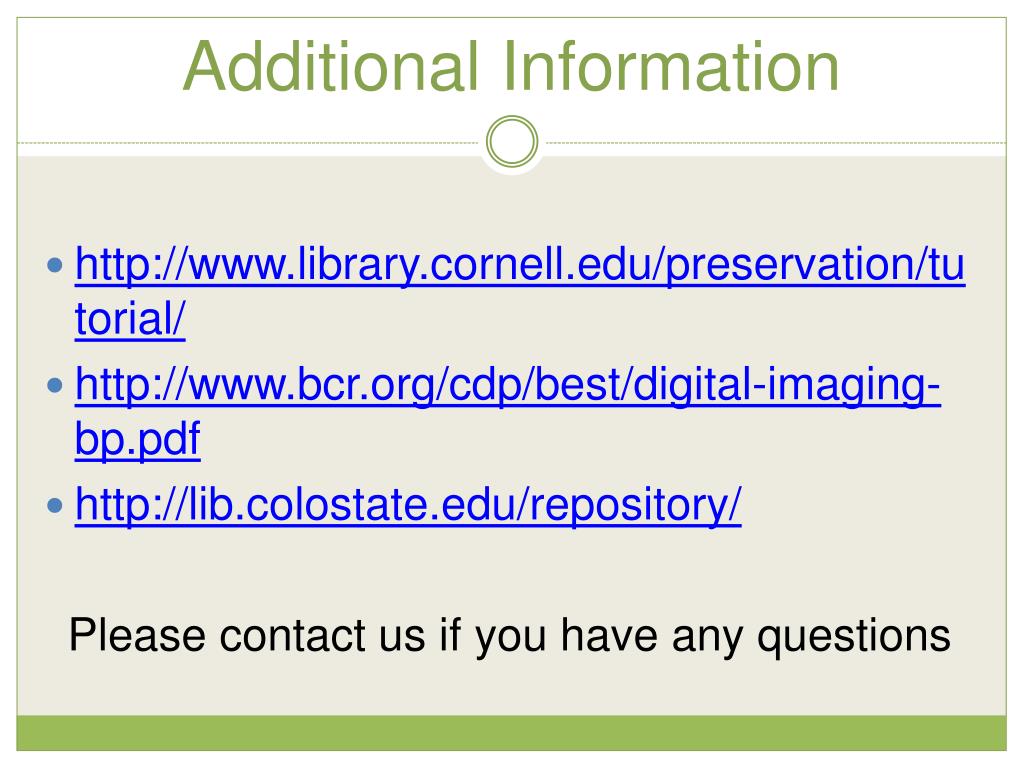This screenshot has height=768, width=1024.
Task: Click the green circle ornament below title
Action: point(512,142)
